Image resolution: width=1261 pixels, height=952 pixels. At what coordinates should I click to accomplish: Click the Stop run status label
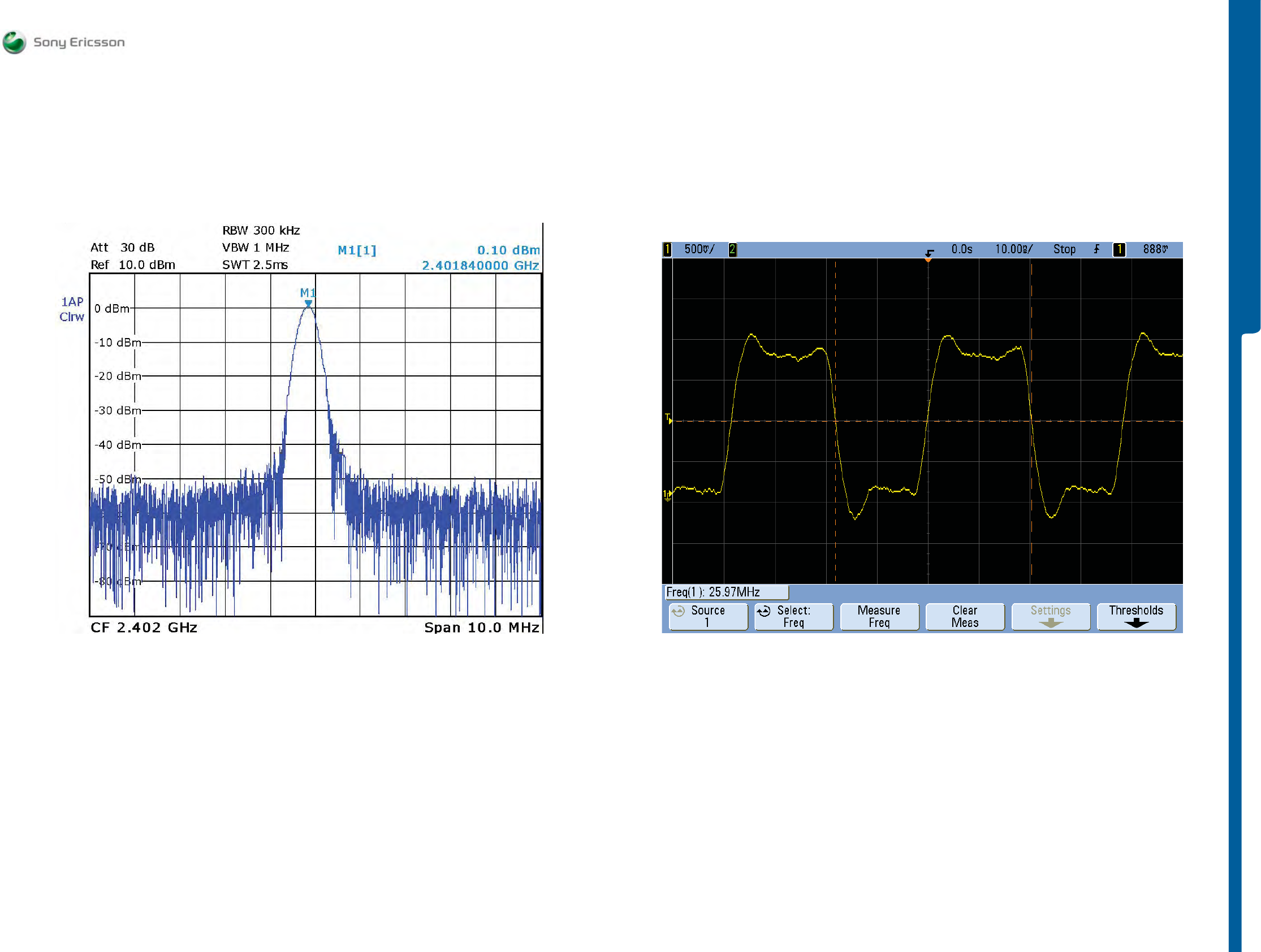coord(1064,249)
